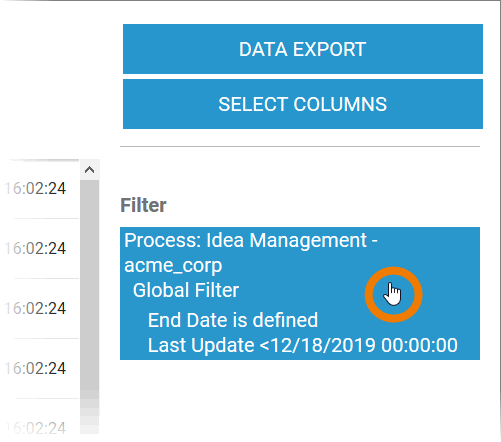
Task: Click the blue filter box at cursor highlight
Action: tap(393, 295)
